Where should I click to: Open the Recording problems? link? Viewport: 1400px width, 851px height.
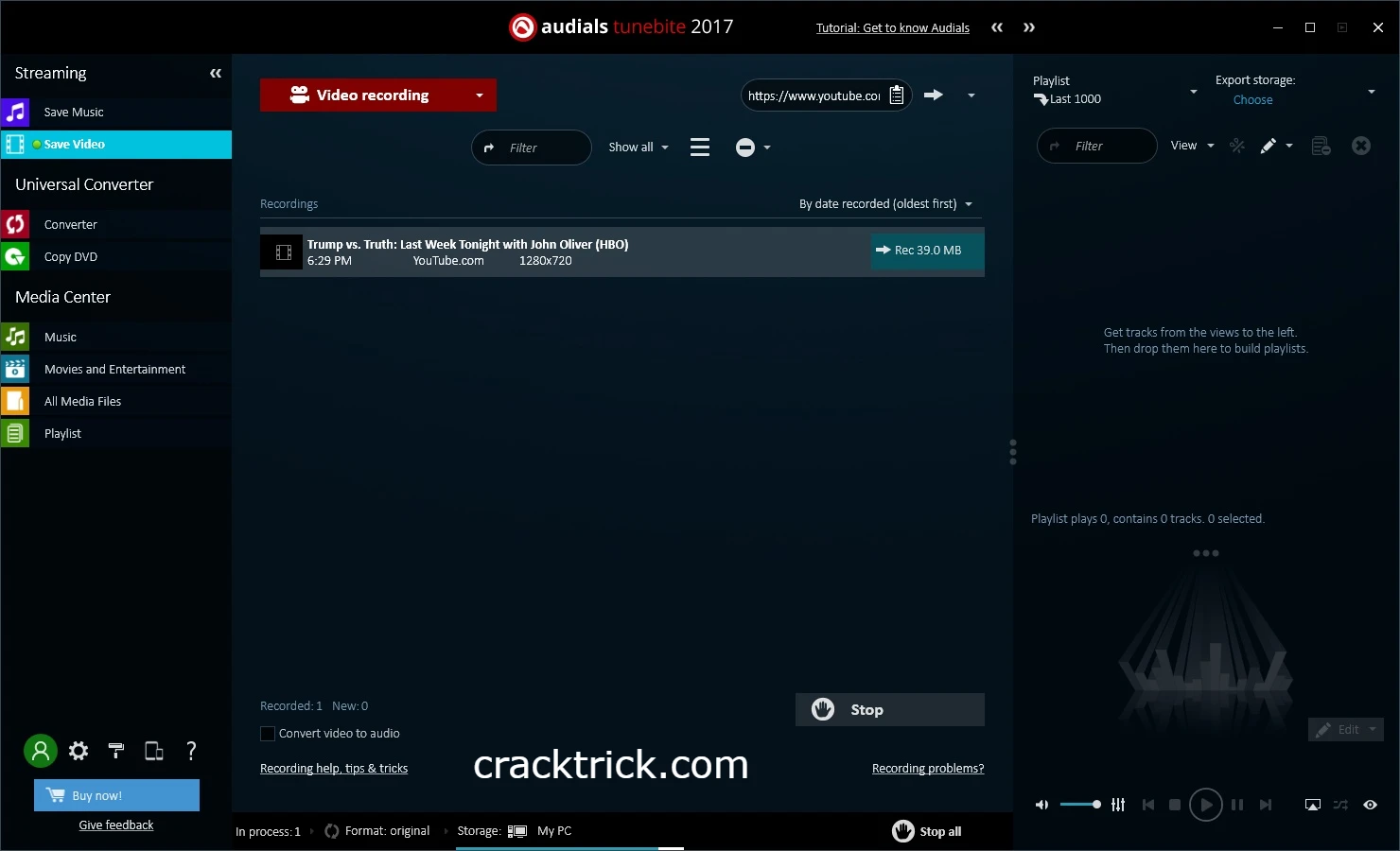(x=928, y=768)
